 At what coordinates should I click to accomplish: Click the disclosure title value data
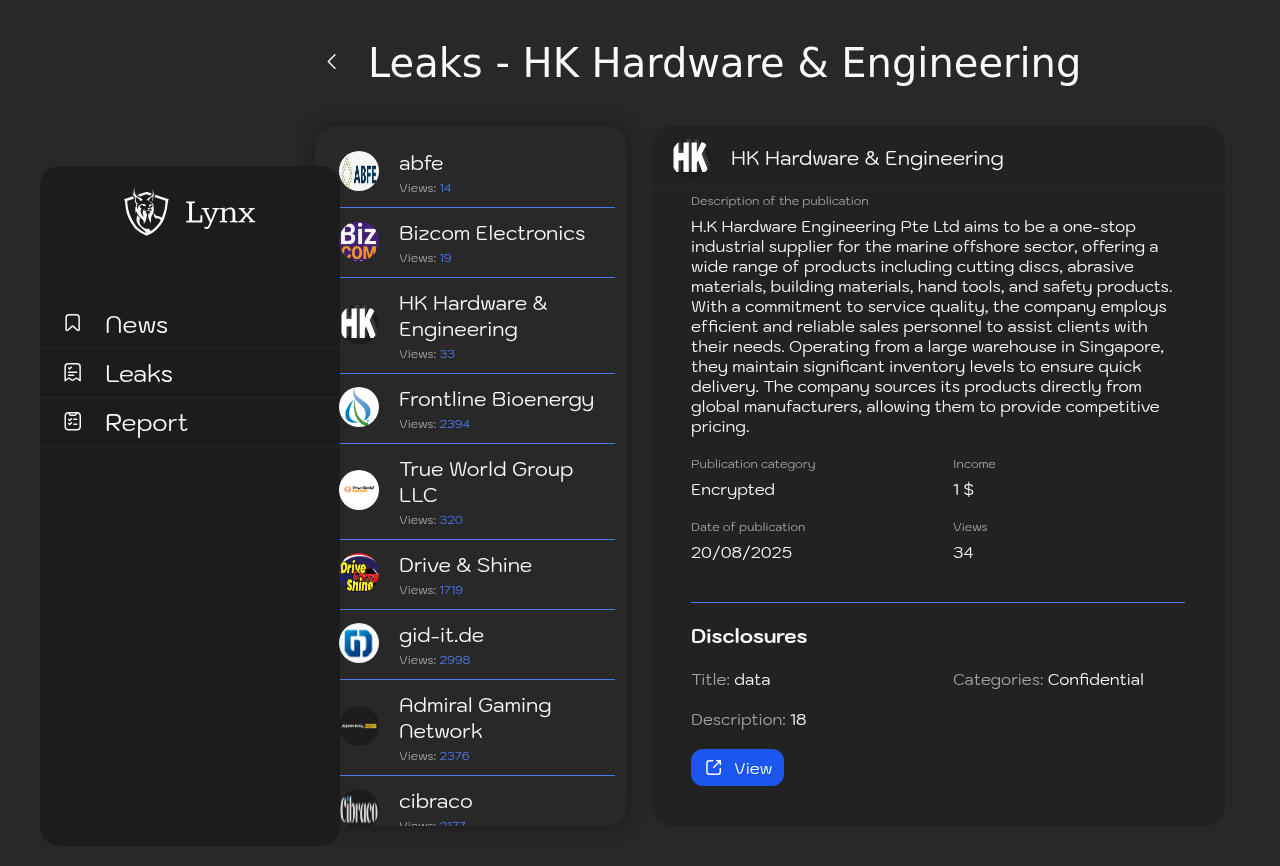click(752, 680)
